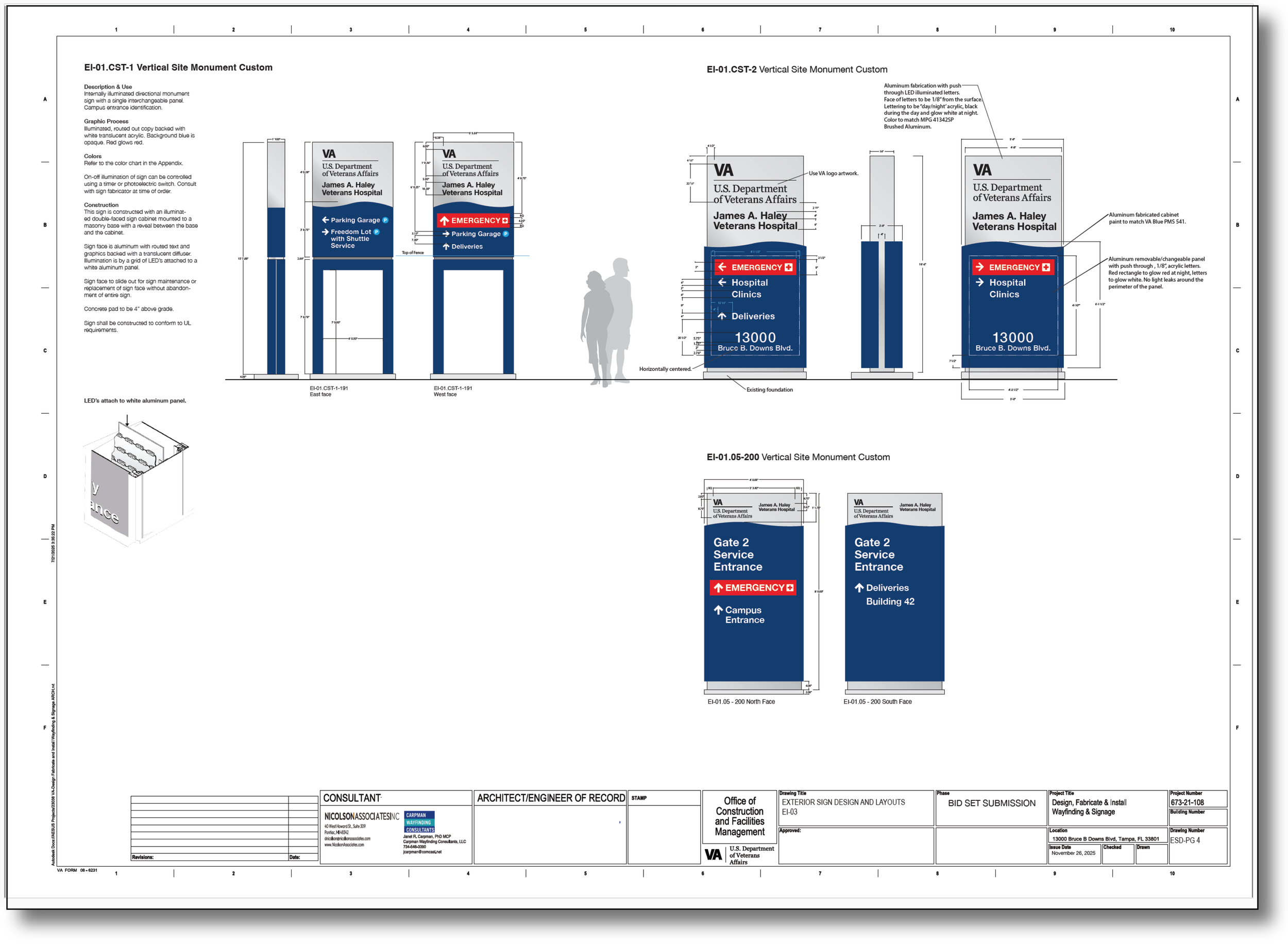
Task: Select 'Office of Construction and Facilities Management'
Action: tap(740, 817)
